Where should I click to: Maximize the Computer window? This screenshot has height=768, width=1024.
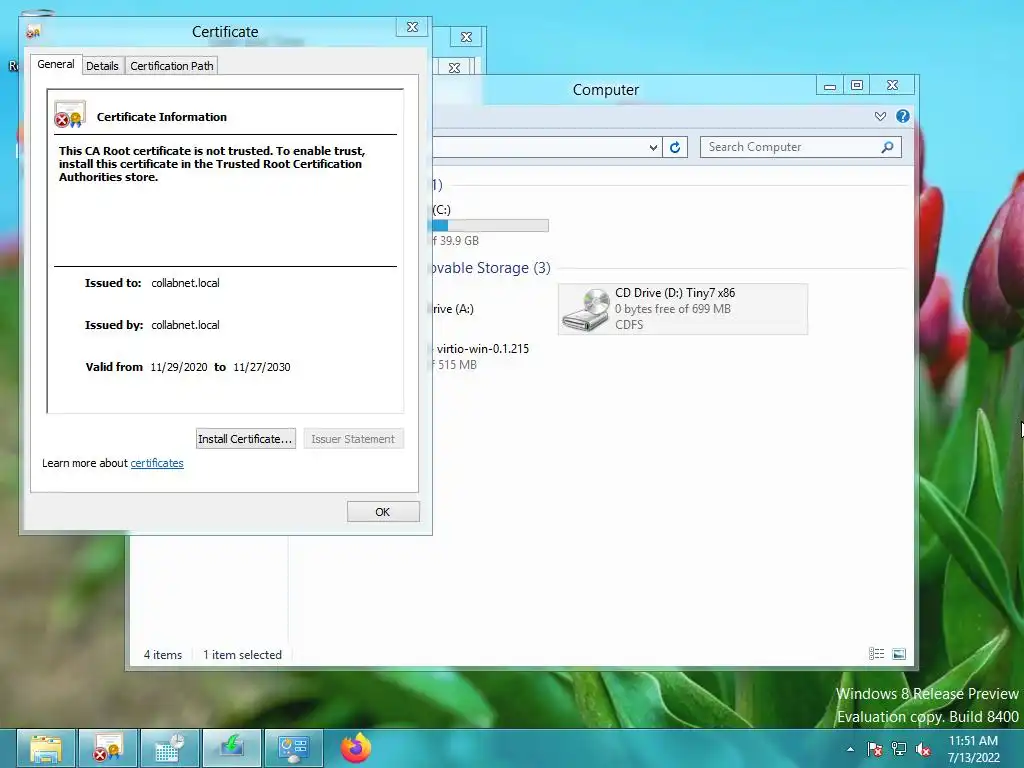pos(857,86)
